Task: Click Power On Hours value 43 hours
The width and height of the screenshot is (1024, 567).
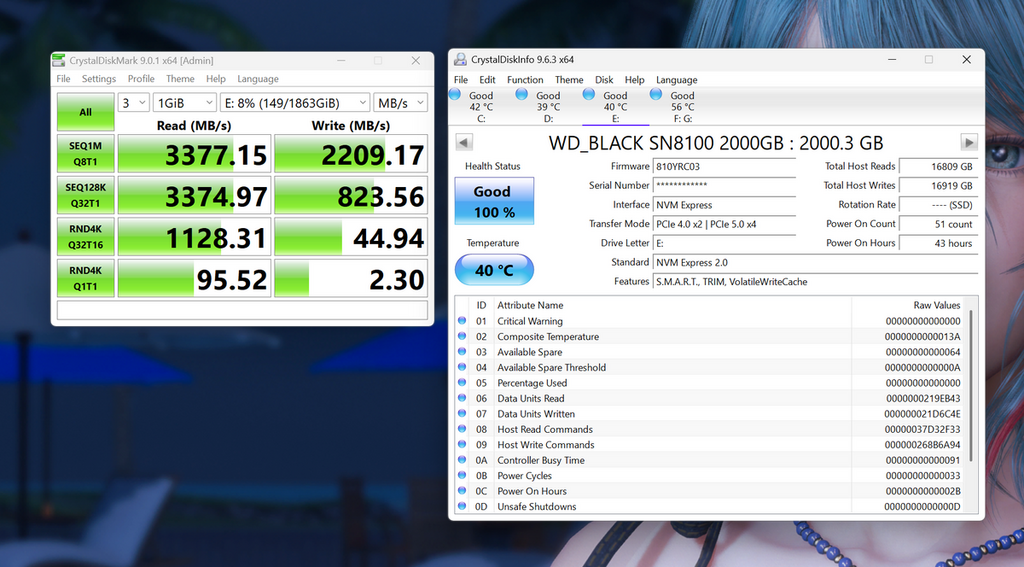Action: (938, 243)
